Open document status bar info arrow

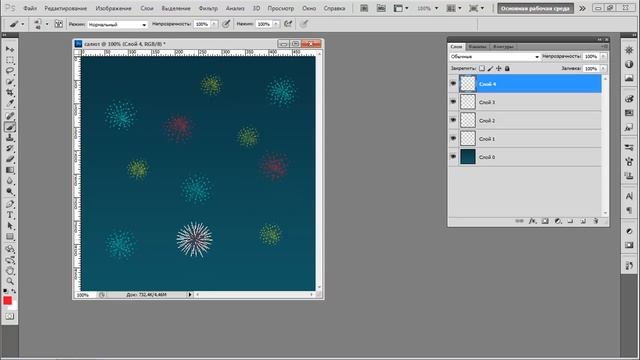pyautogui.click(x=190, y=294)
